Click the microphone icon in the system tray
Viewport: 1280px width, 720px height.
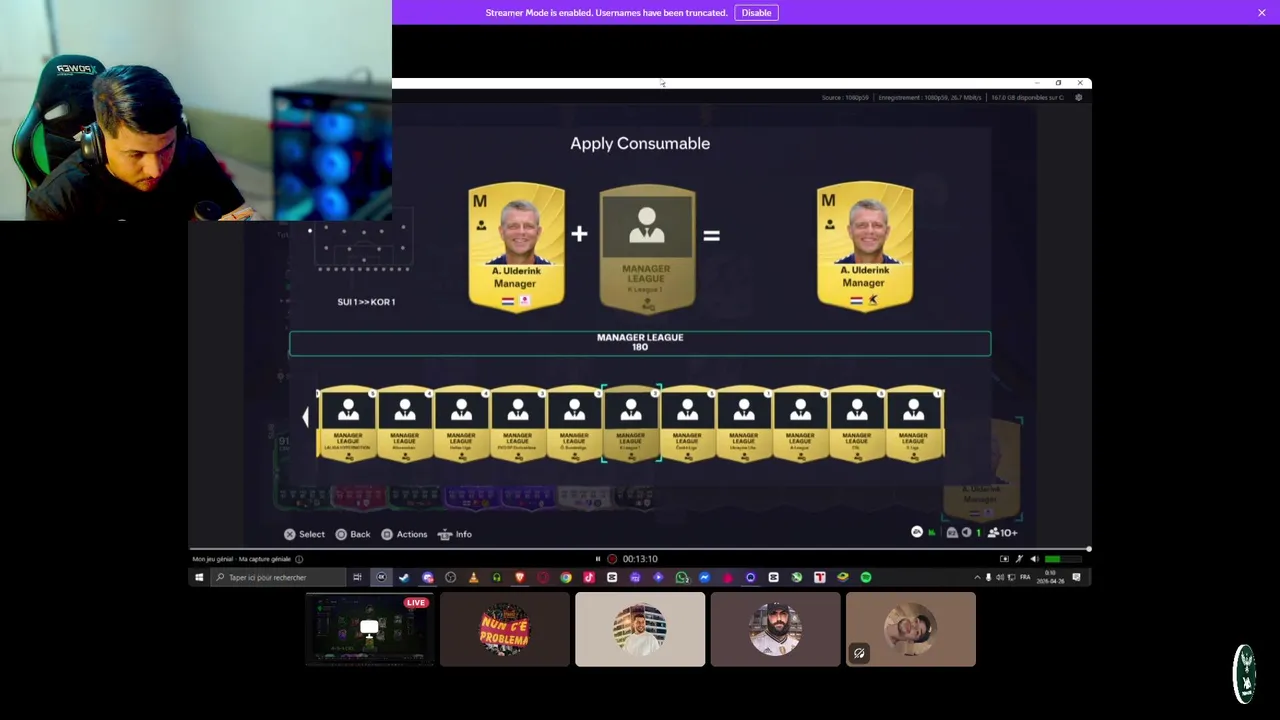[988, 577]
